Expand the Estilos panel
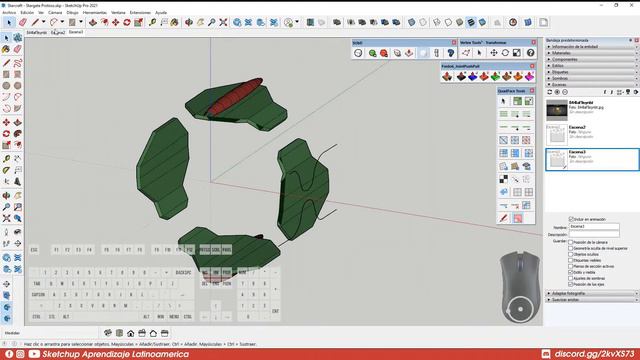Image resolution: width=640 pixels, height=360 pixels. (x=592, y=66)
